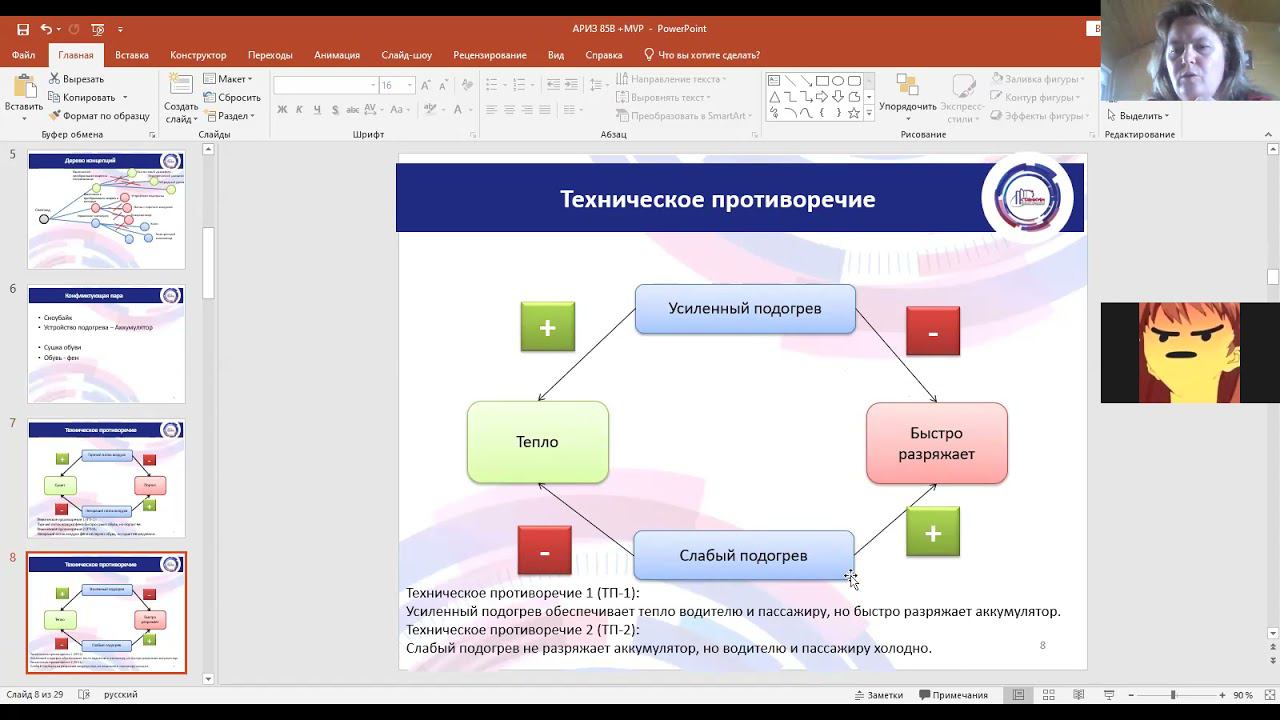The image size is (1280, 720).
Task: Switch to normal view in the status bar
Action: pyautogui.click(x=1018, y=695)
